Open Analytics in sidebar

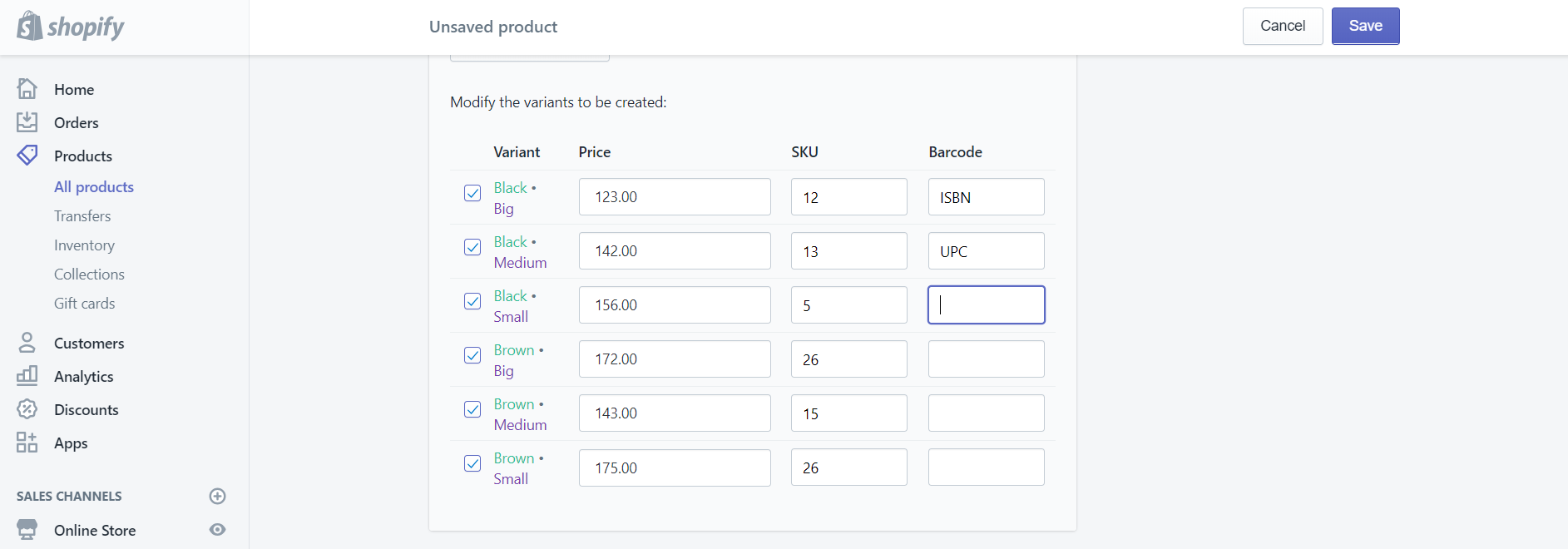(x=84, y=376)
